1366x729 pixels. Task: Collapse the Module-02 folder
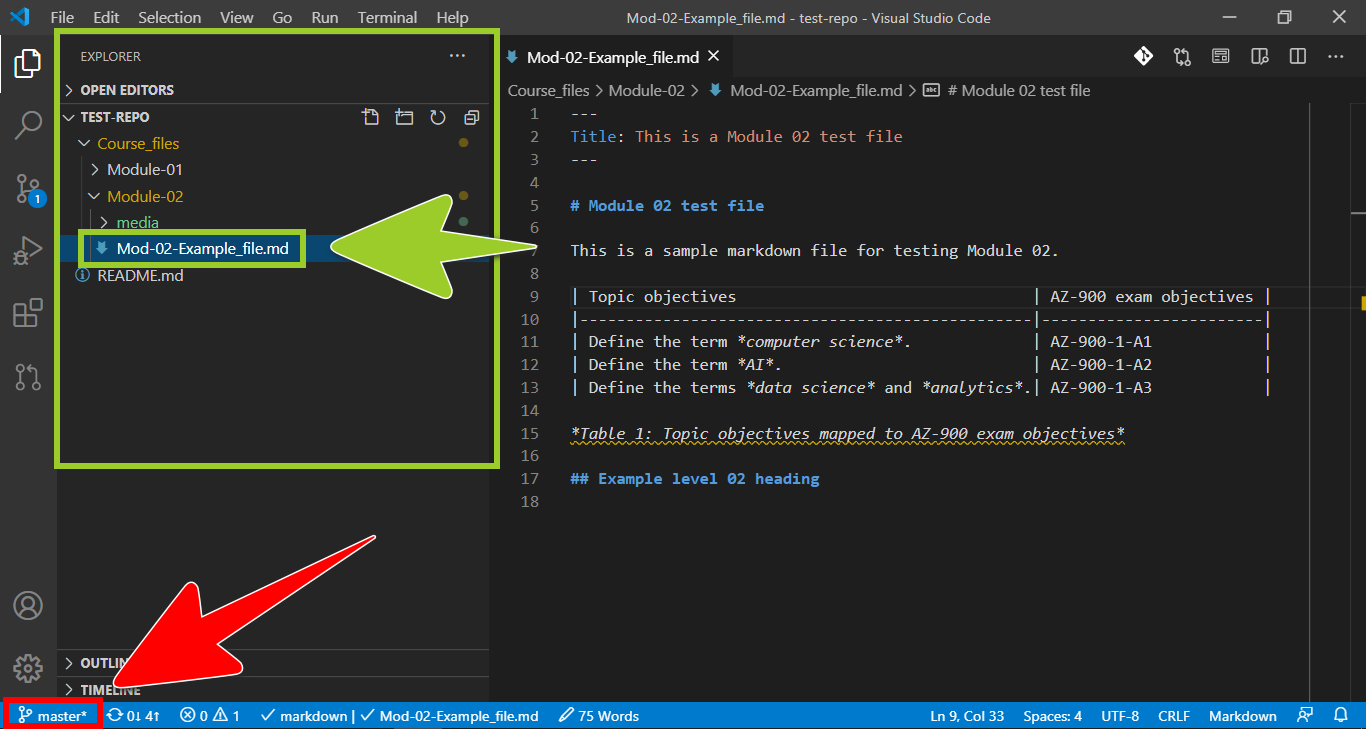tap(95, 196)
